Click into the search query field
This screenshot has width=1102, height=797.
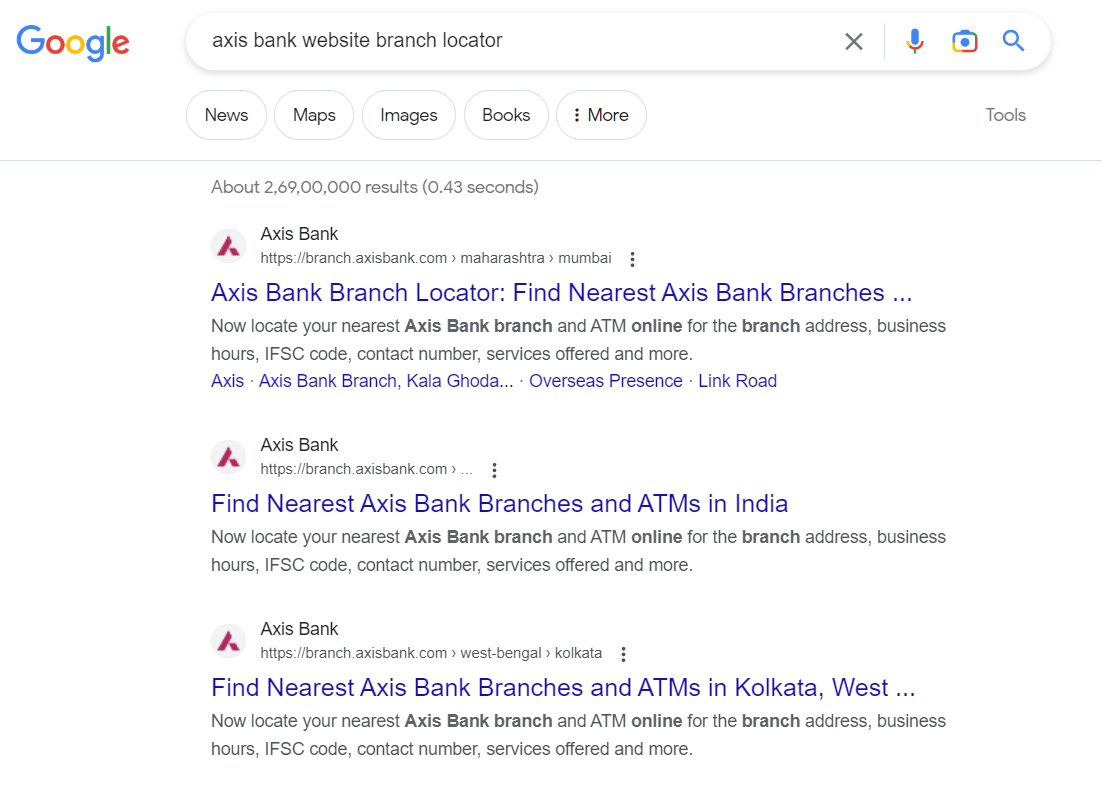pos(520,41)
